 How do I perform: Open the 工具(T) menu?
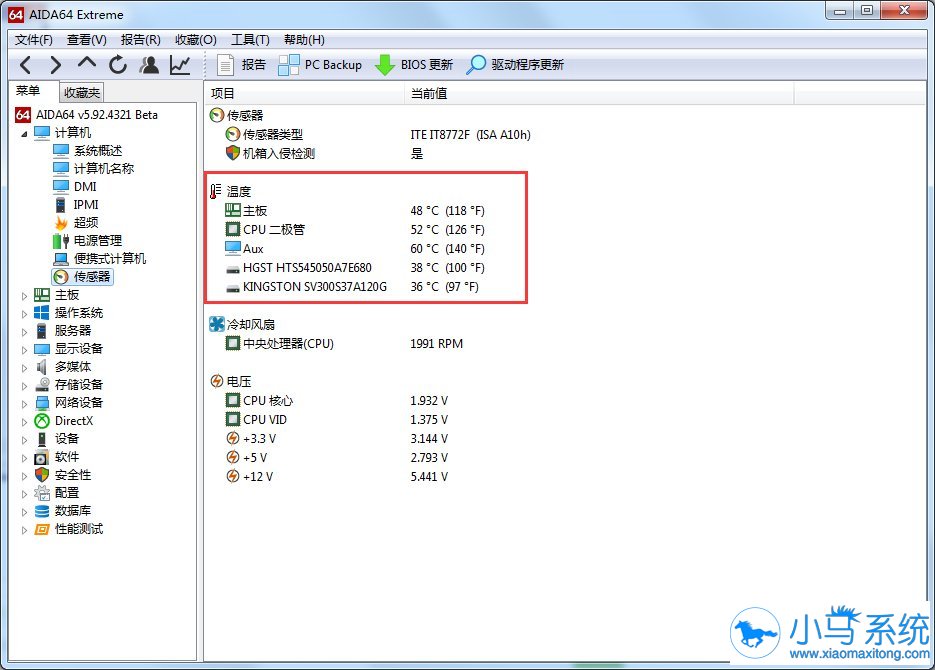250,40
